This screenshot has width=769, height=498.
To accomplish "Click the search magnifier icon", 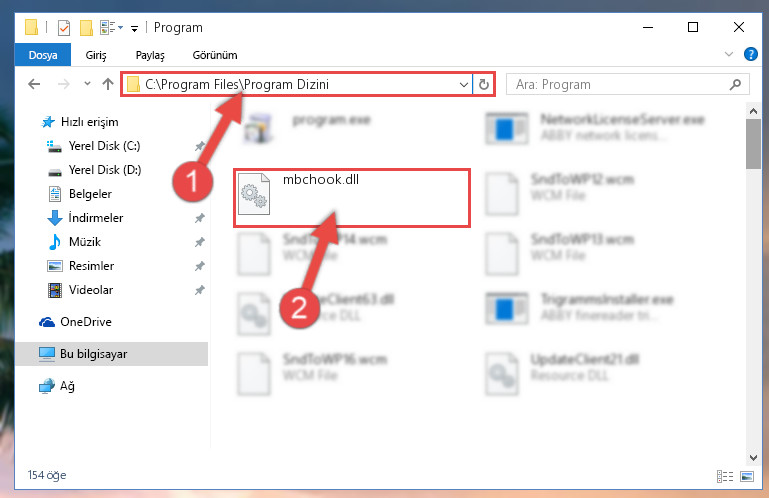I will pos(735,84).
